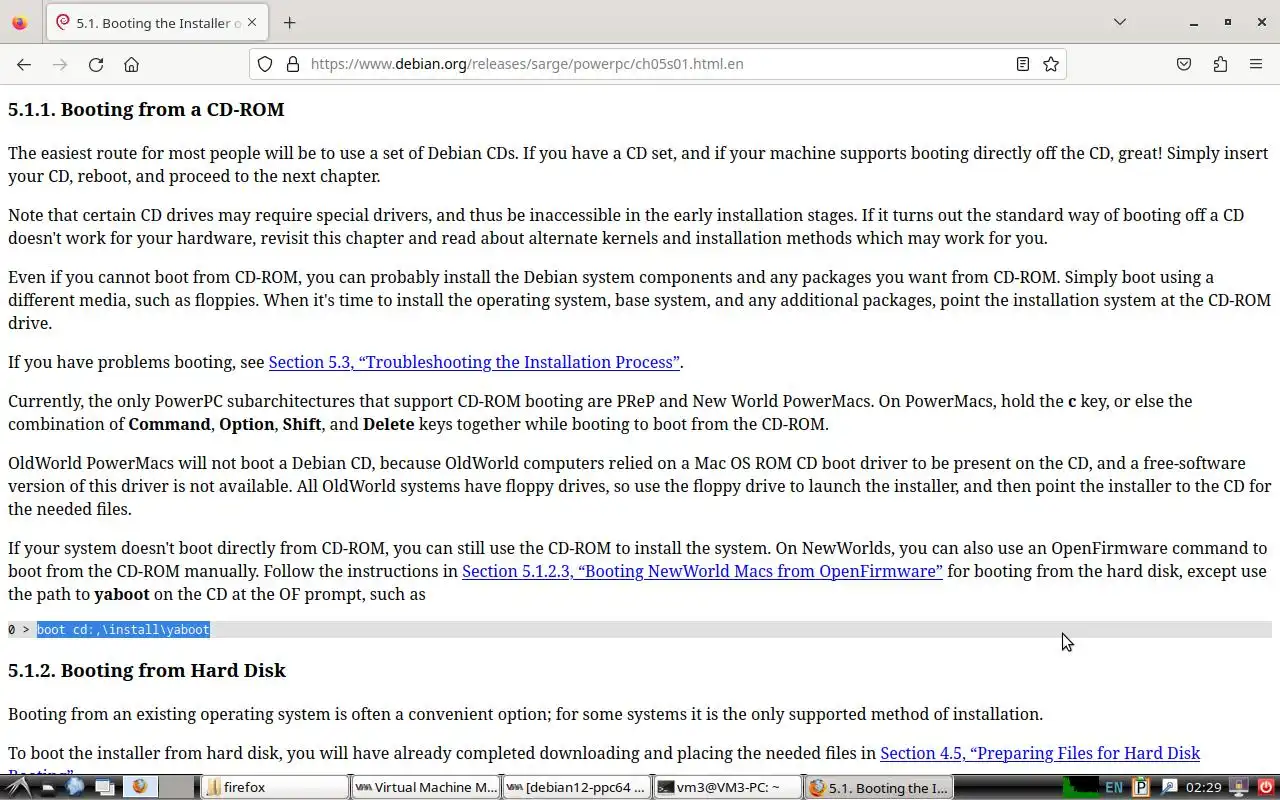View site security padlock information

[x=293, y=64]
